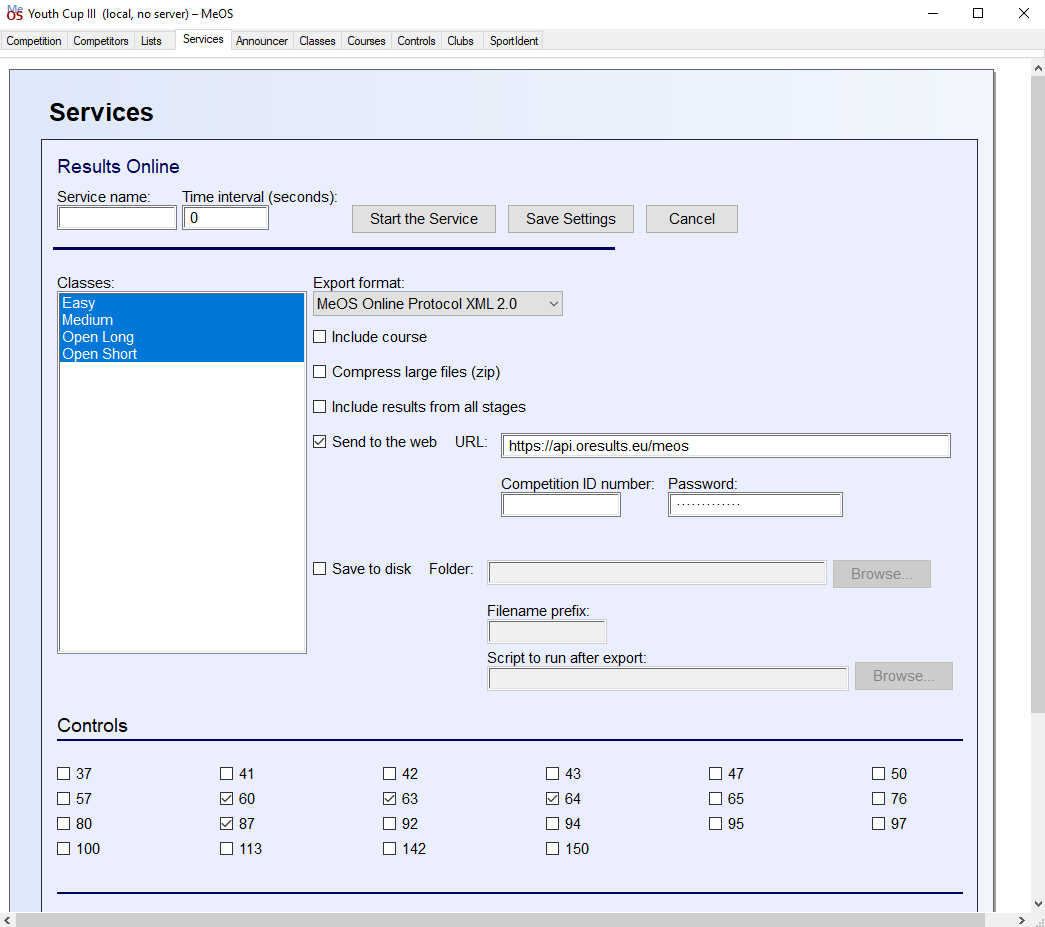Uncheck the Send to the web checkbox
1045x927 pixels.
(x=320, y=442)
